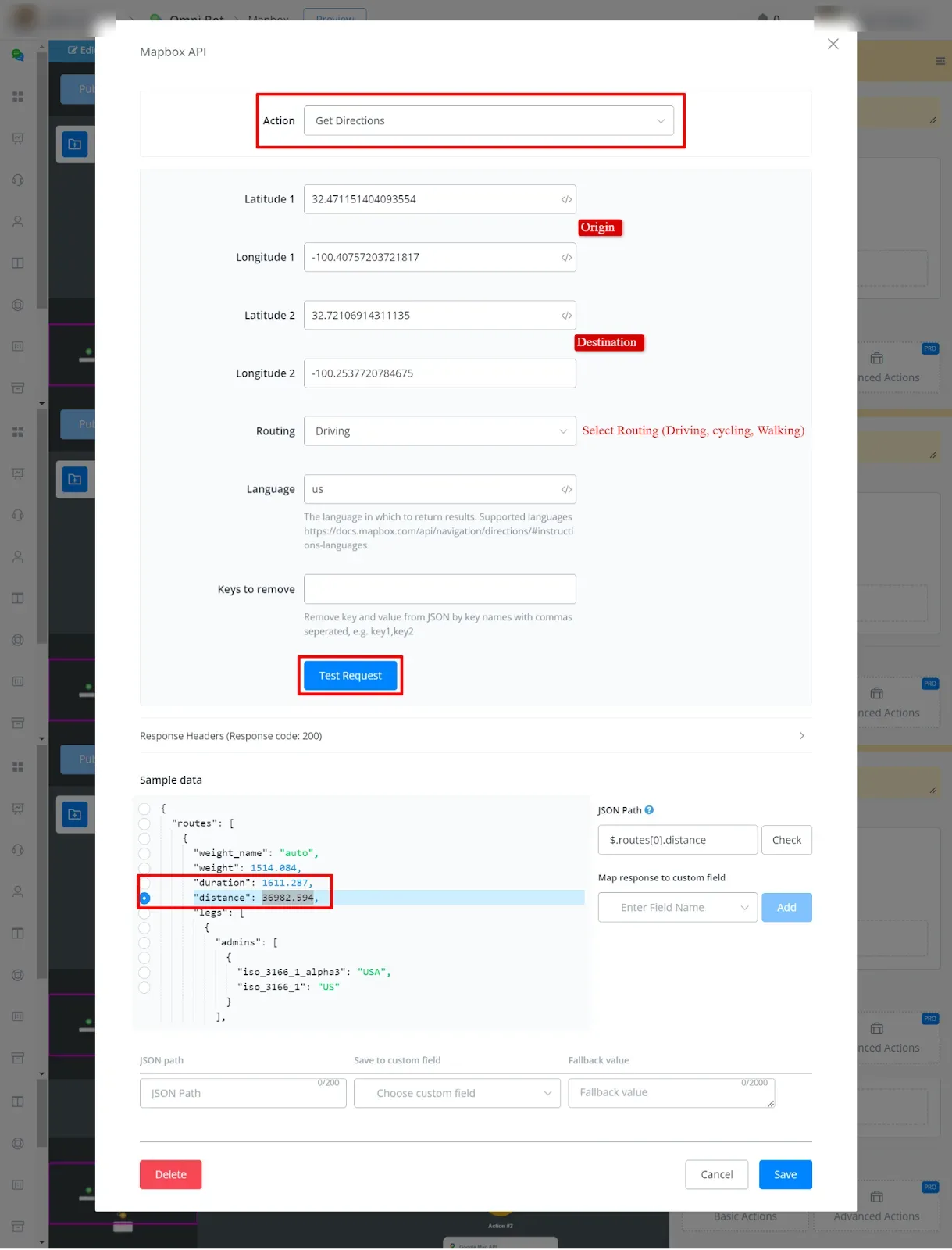Click the Sample data heading
The image size is (952, 1250).
[x=171, y=780]
